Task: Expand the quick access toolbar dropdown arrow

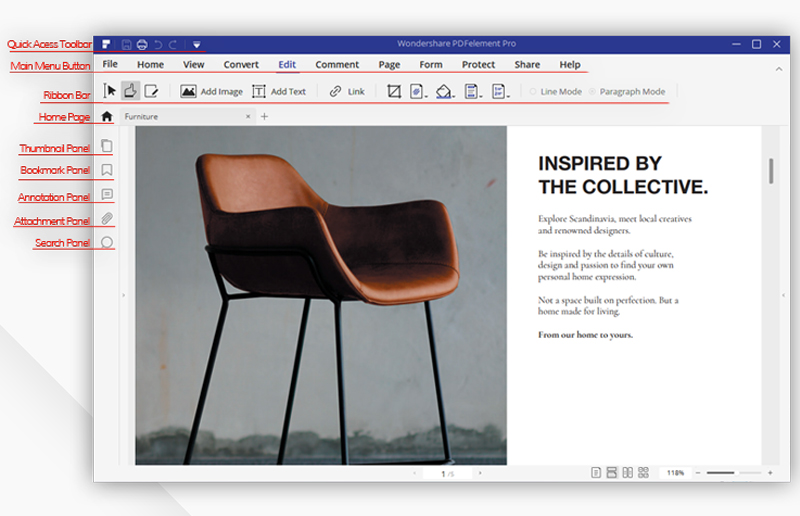Action: 196,45
